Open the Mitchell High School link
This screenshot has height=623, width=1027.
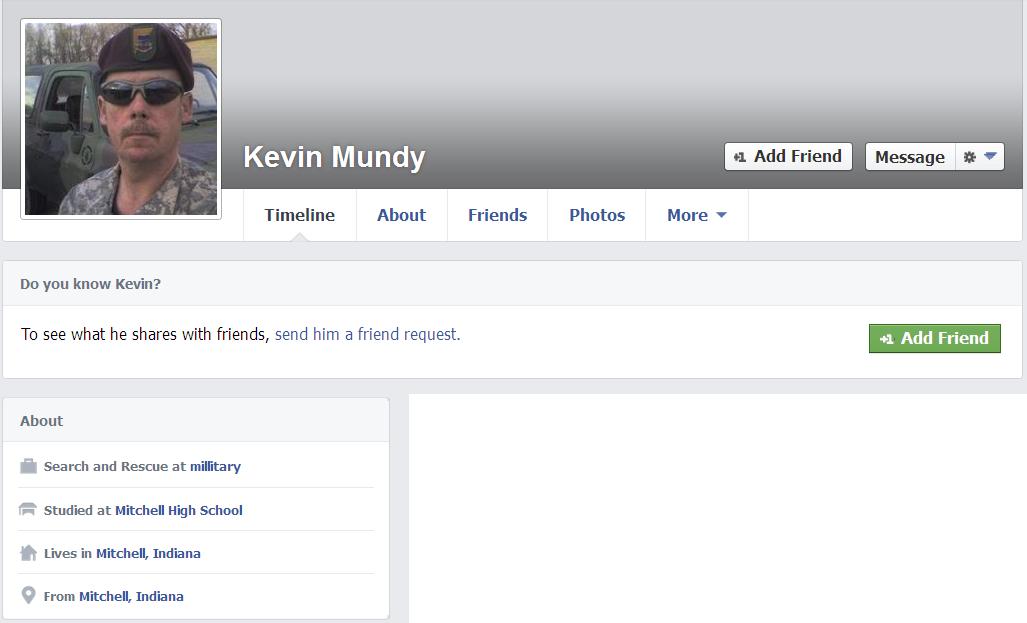[x=179, y=510]
